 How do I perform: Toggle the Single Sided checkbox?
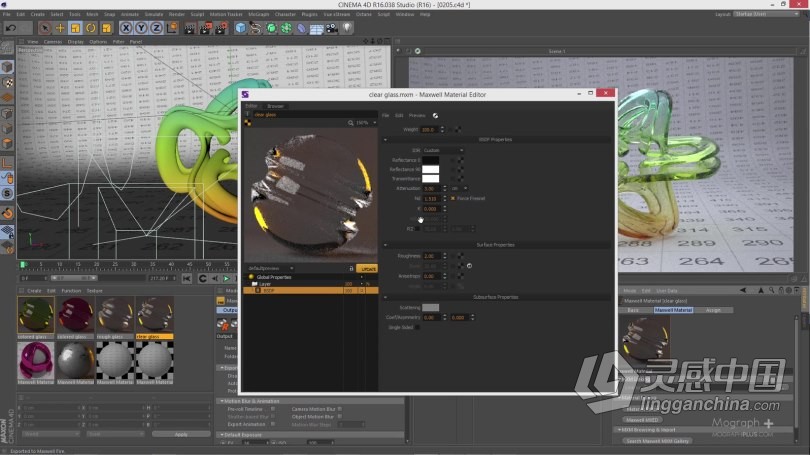point(417,327)
